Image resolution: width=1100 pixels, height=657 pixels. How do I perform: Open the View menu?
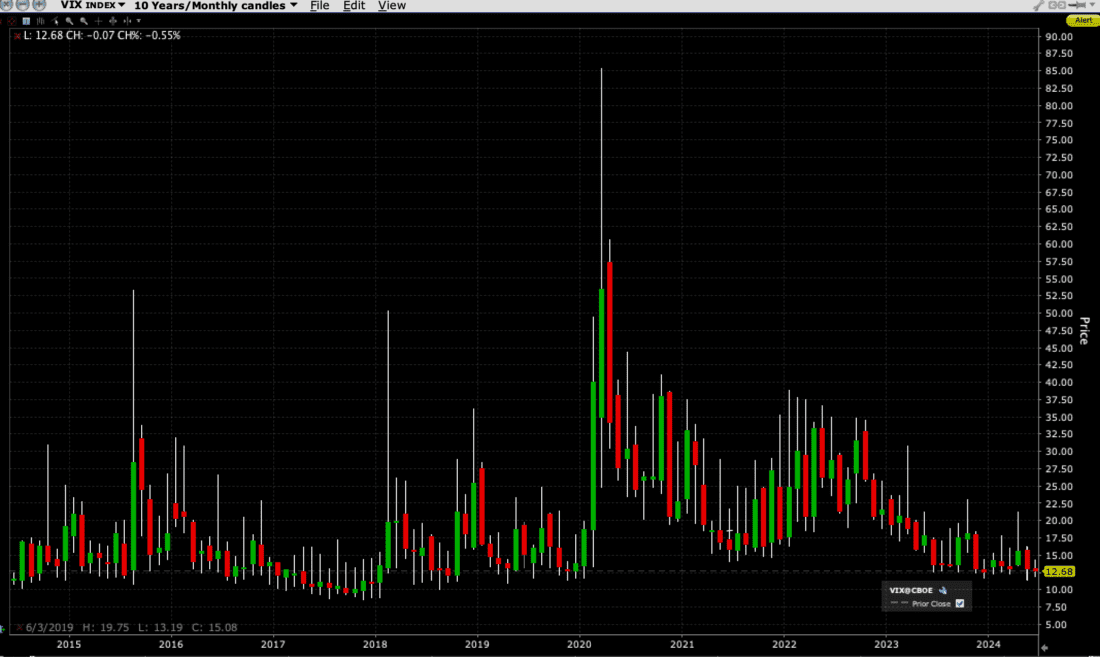point(391,5)
